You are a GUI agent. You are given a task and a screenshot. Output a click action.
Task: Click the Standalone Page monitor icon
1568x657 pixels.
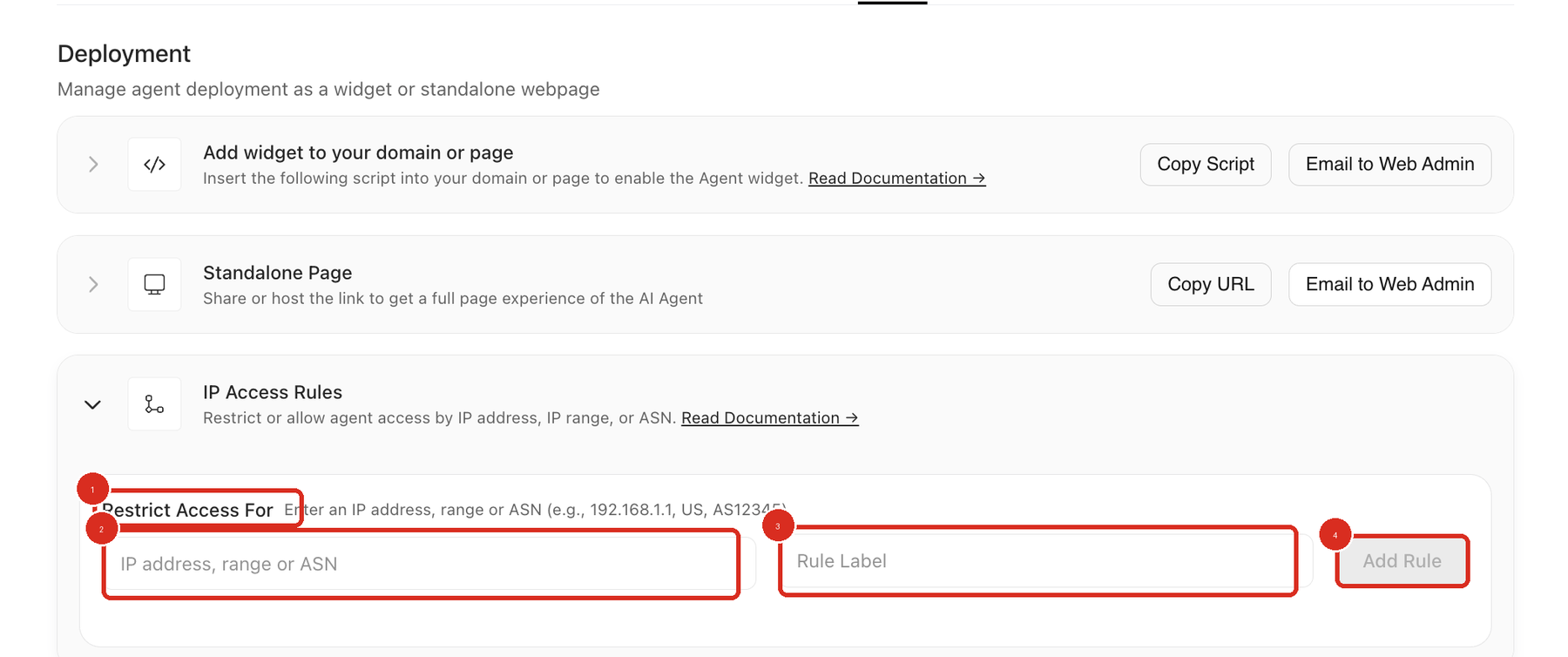click(x=154, y=284)
